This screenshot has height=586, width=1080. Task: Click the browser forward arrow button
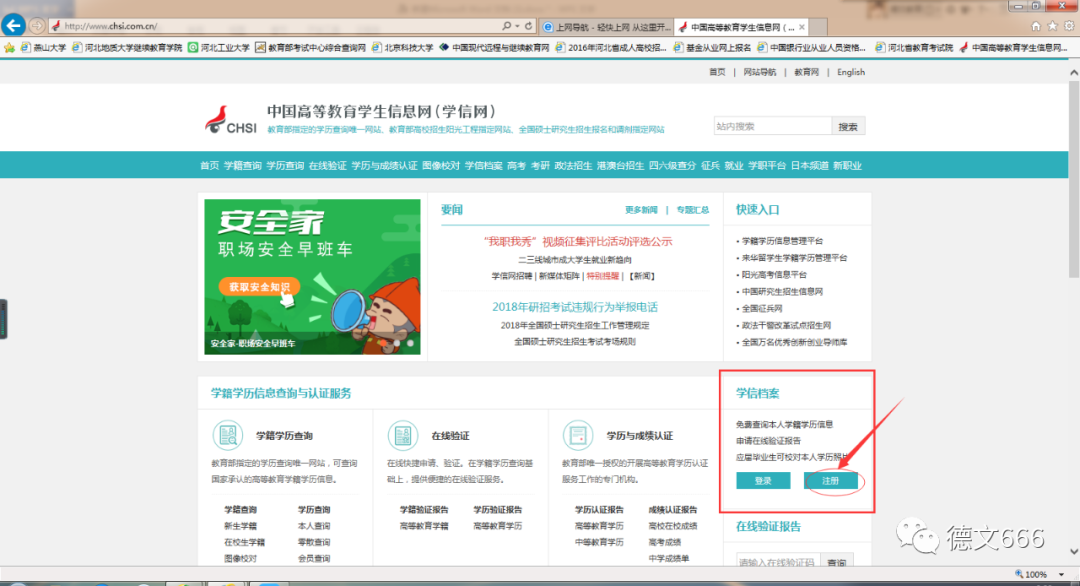pyautogui.click(x=37, y=26)
